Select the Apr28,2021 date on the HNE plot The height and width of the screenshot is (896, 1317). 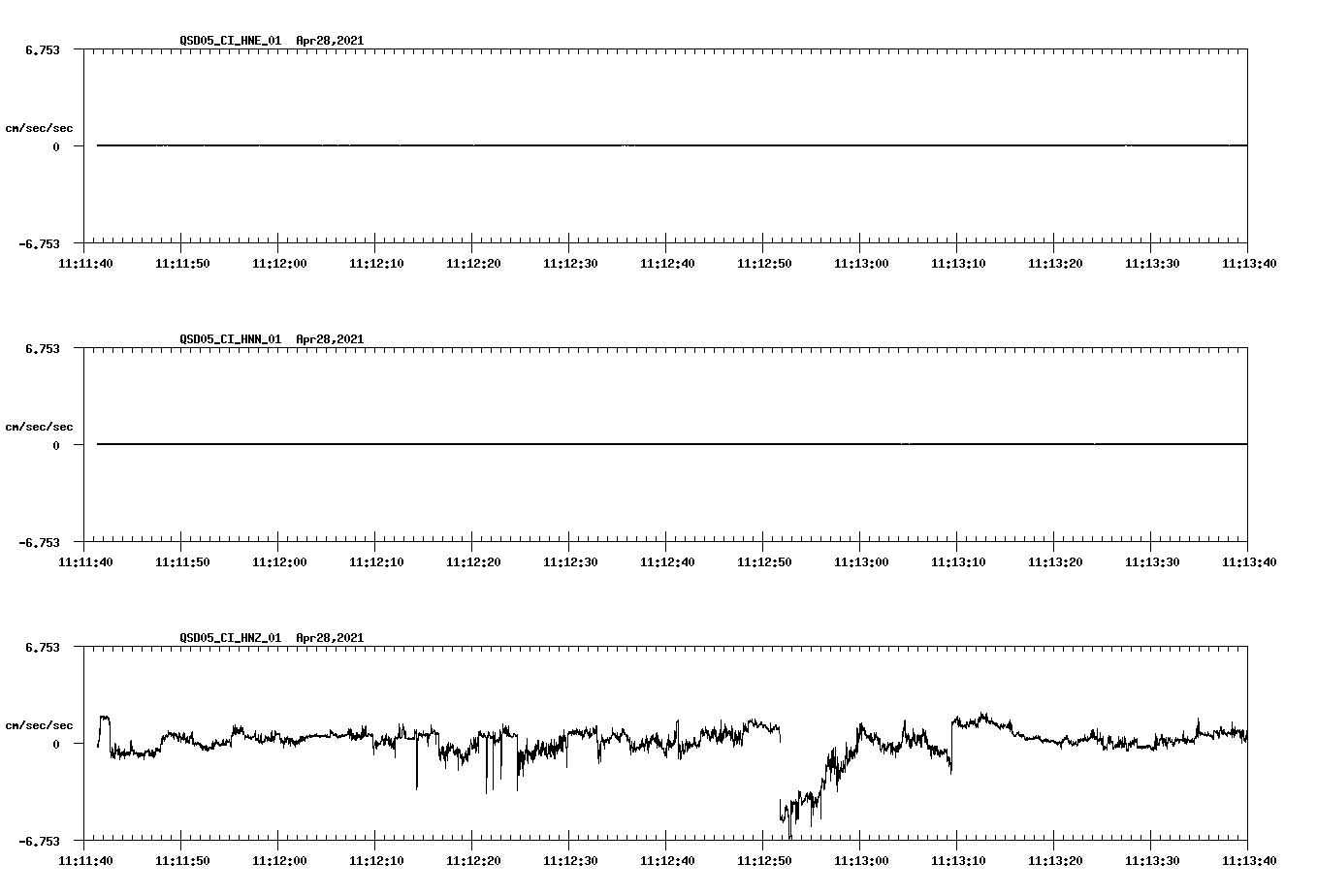[330, 41]
